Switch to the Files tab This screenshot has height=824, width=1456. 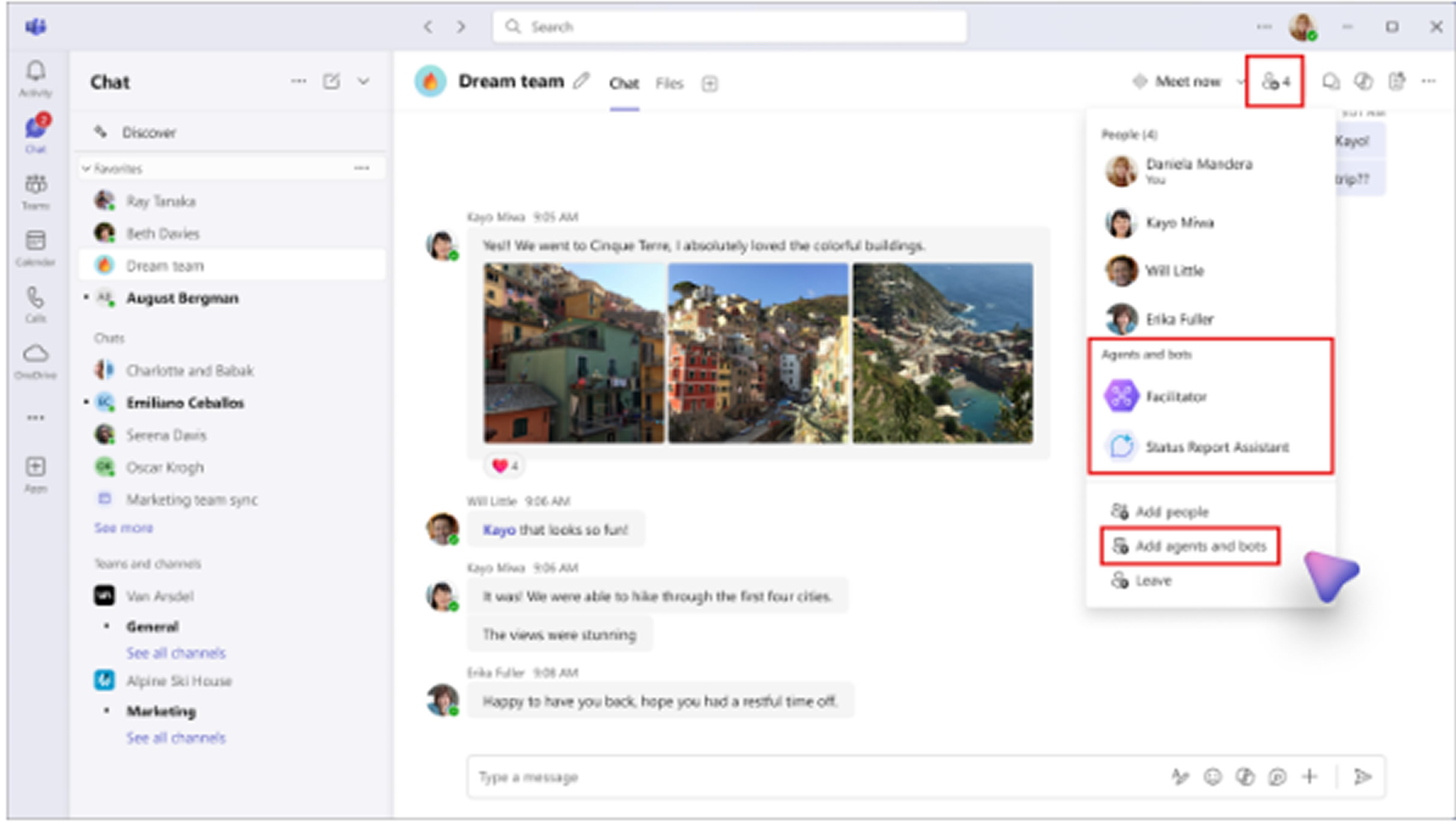pyautogui.click(x=669, y=83)
